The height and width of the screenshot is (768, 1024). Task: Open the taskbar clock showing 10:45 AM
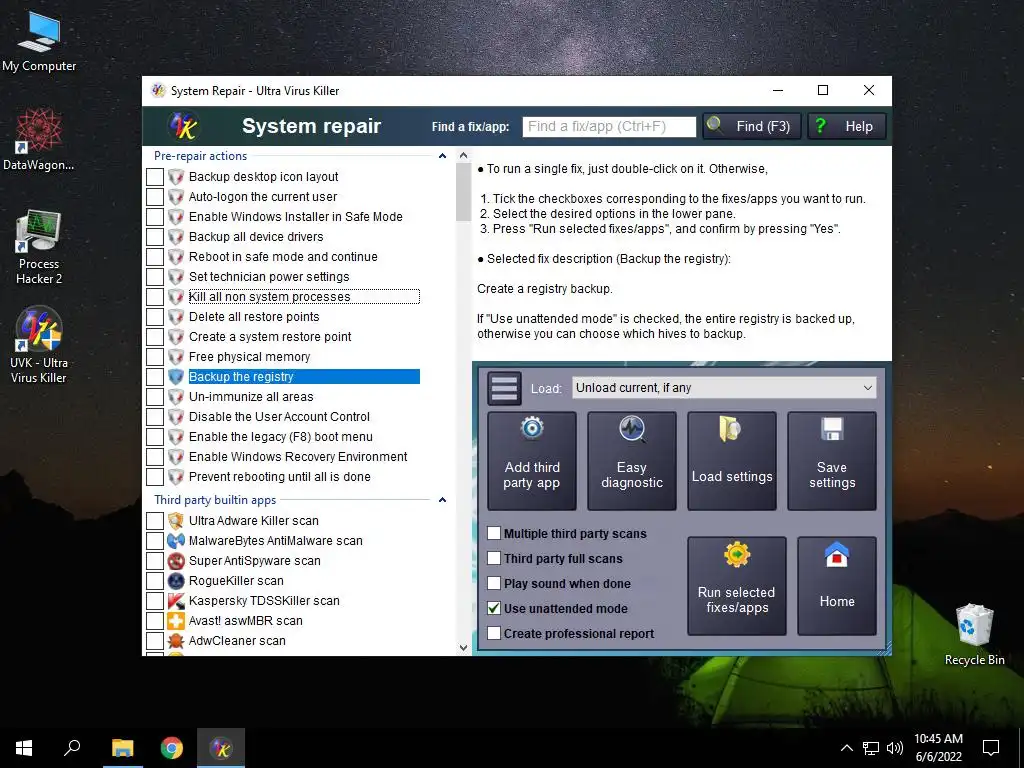pyautogui.click(x=938, y=748)
